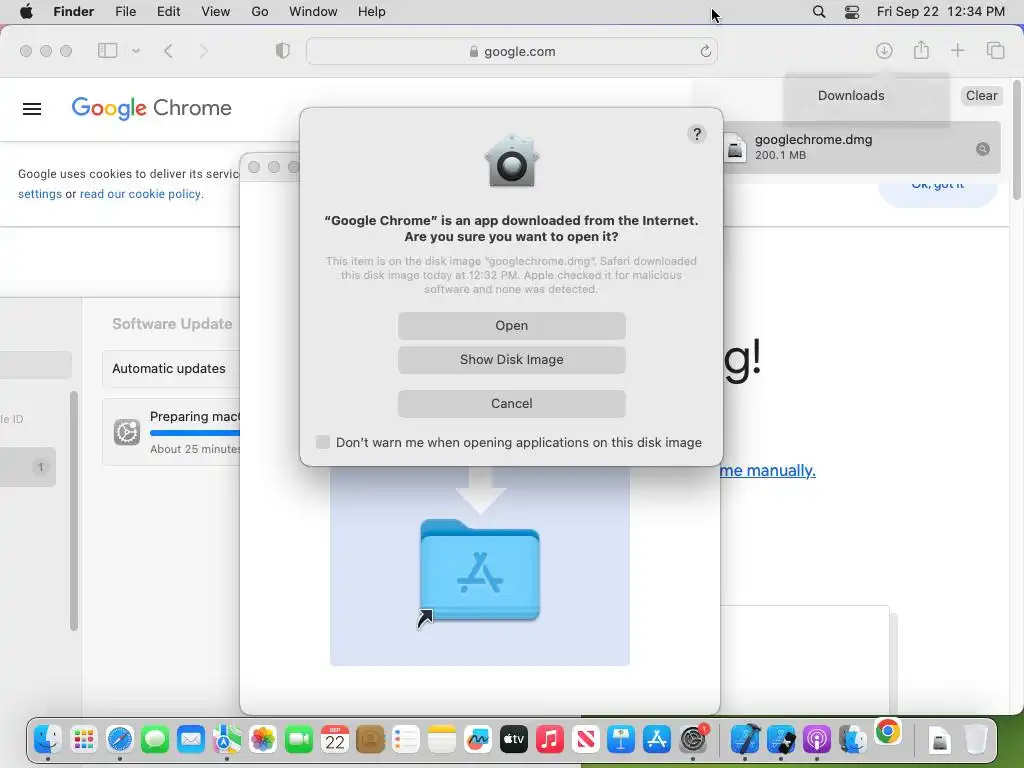Open Safari from the Dock
Screen dimensions: 1024x768
click(120, 739)
